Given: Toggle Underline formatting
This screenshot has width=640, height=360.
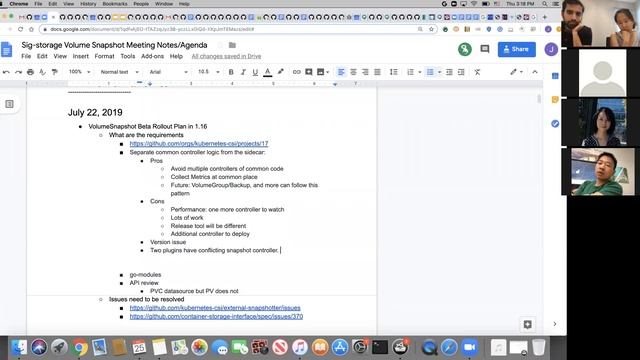Looking at the screenshot, I should click(255, 72).
